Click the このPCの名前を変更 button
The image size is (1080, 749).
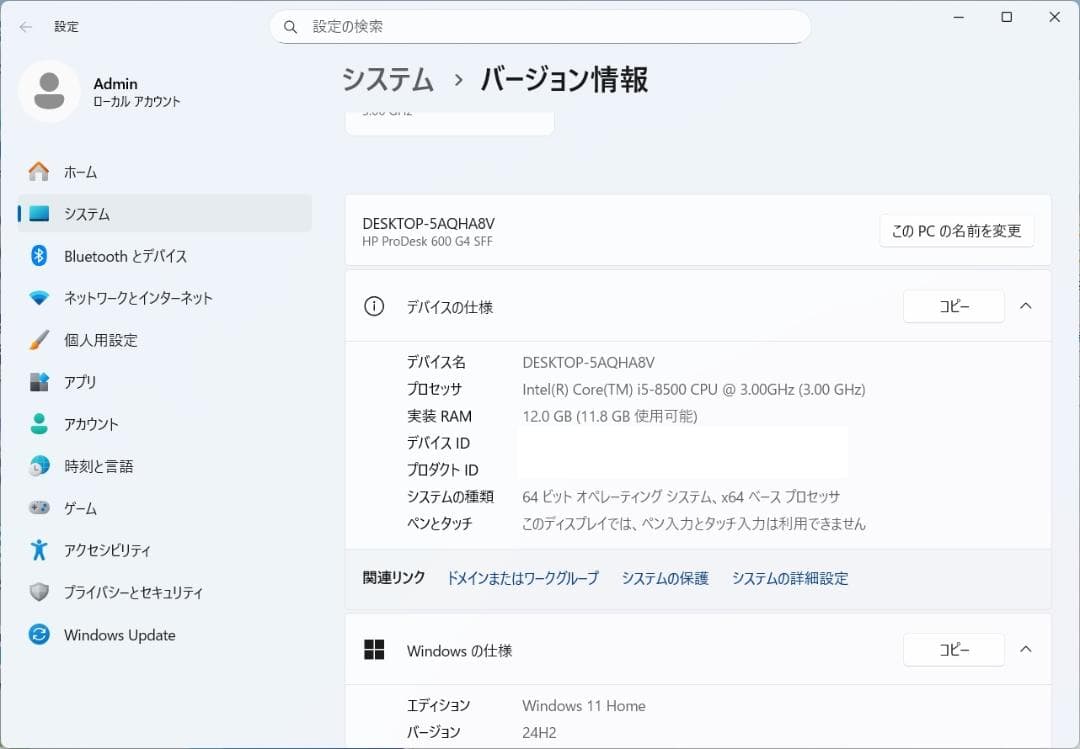tap(956, 230)
